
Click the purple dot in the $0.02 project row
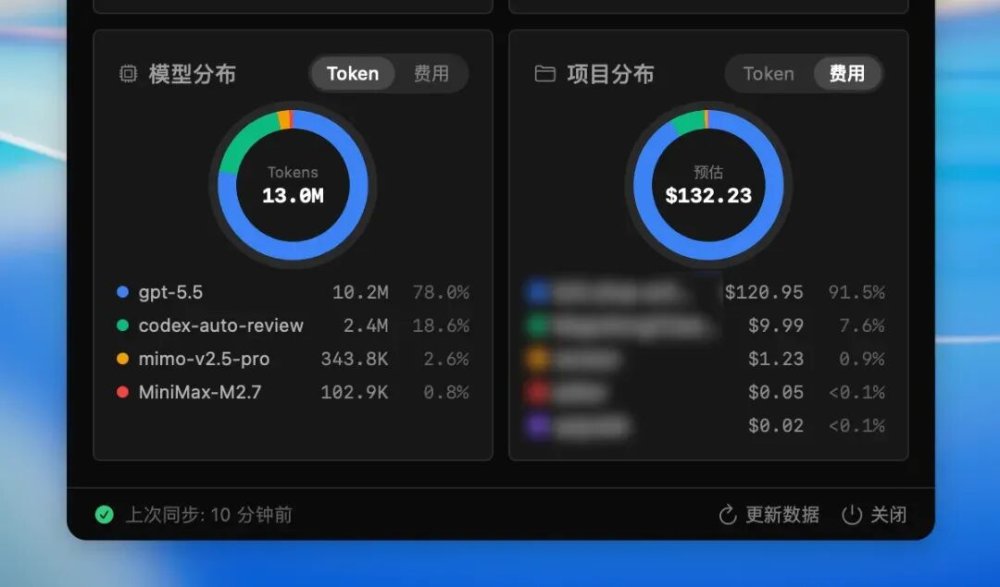538,426
